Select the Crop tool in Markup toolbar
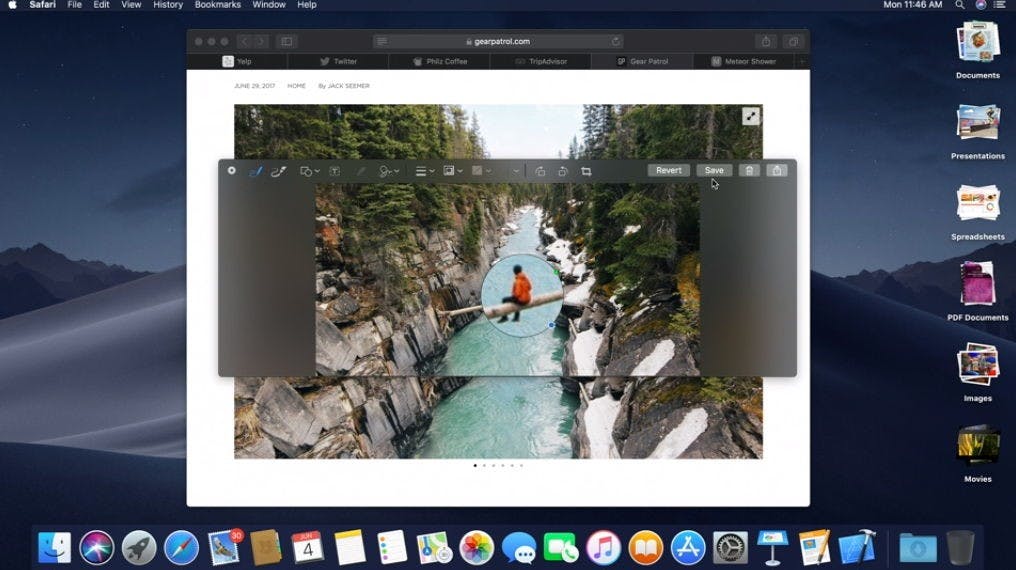The image size is (1016, 570). (x=586, y=171)
